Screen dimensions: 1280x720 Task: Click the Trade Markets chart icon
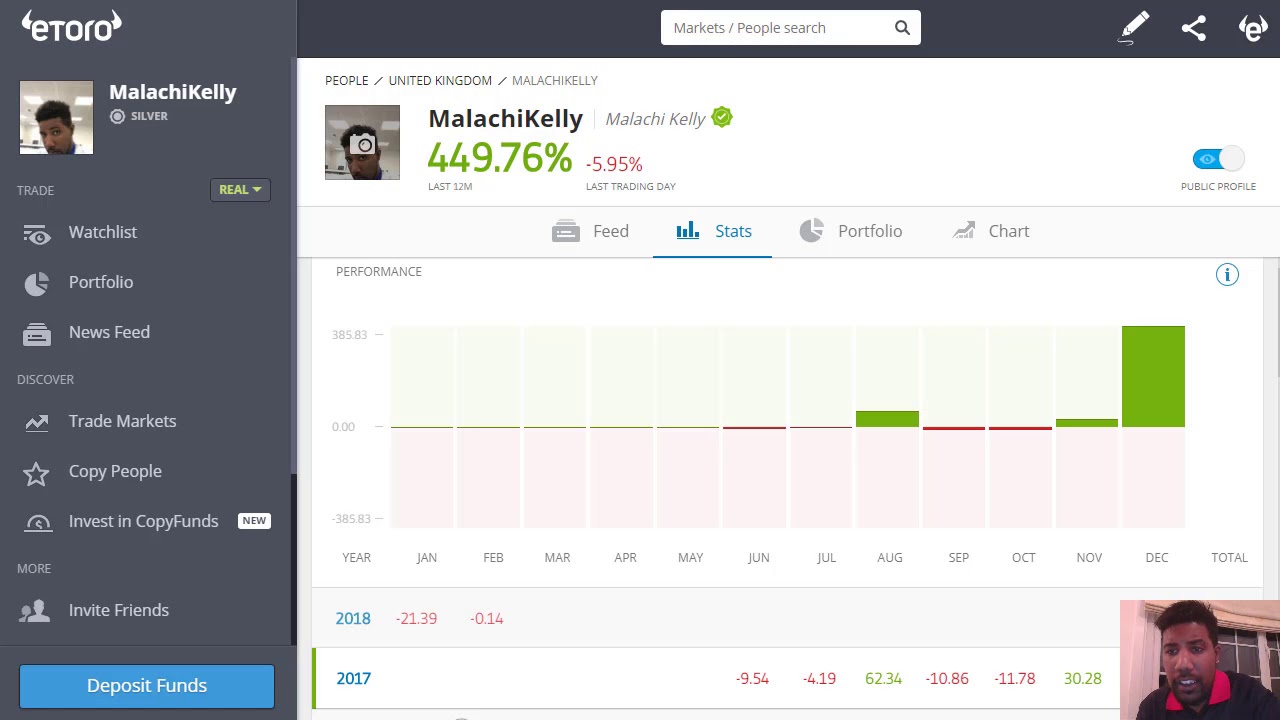point(37,422)
